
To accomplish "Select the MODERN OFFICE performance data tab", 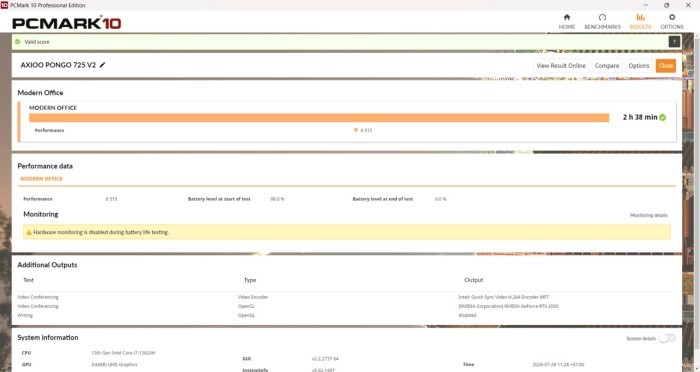I will (x=42, y=179).
